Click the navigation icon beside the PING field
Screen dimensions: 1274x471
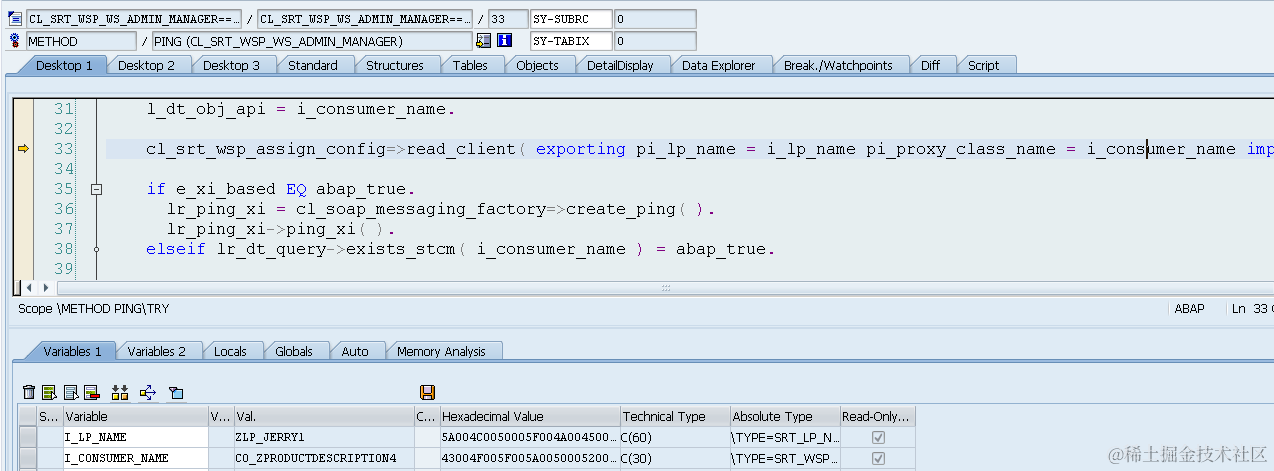484,41
